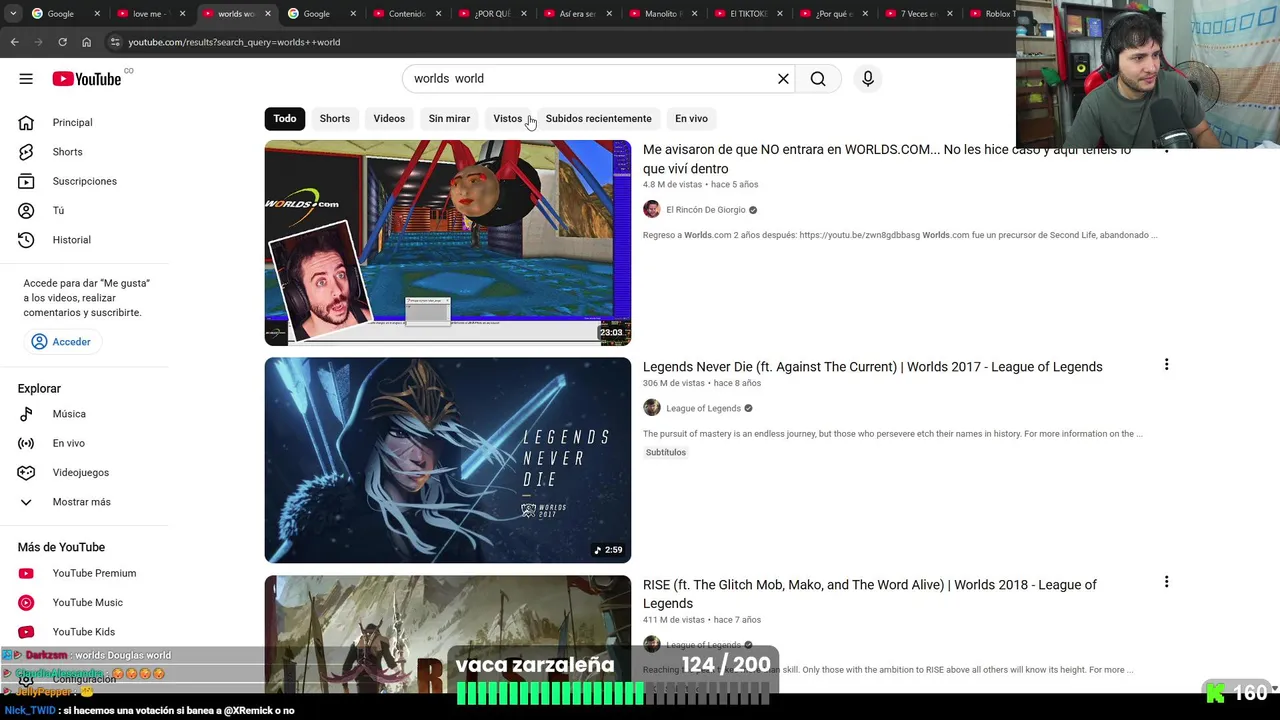Screen dimensions: 1280x720
Task: Open the WORLDS.COM video thumbnail
Action: [x=448, y=243]
